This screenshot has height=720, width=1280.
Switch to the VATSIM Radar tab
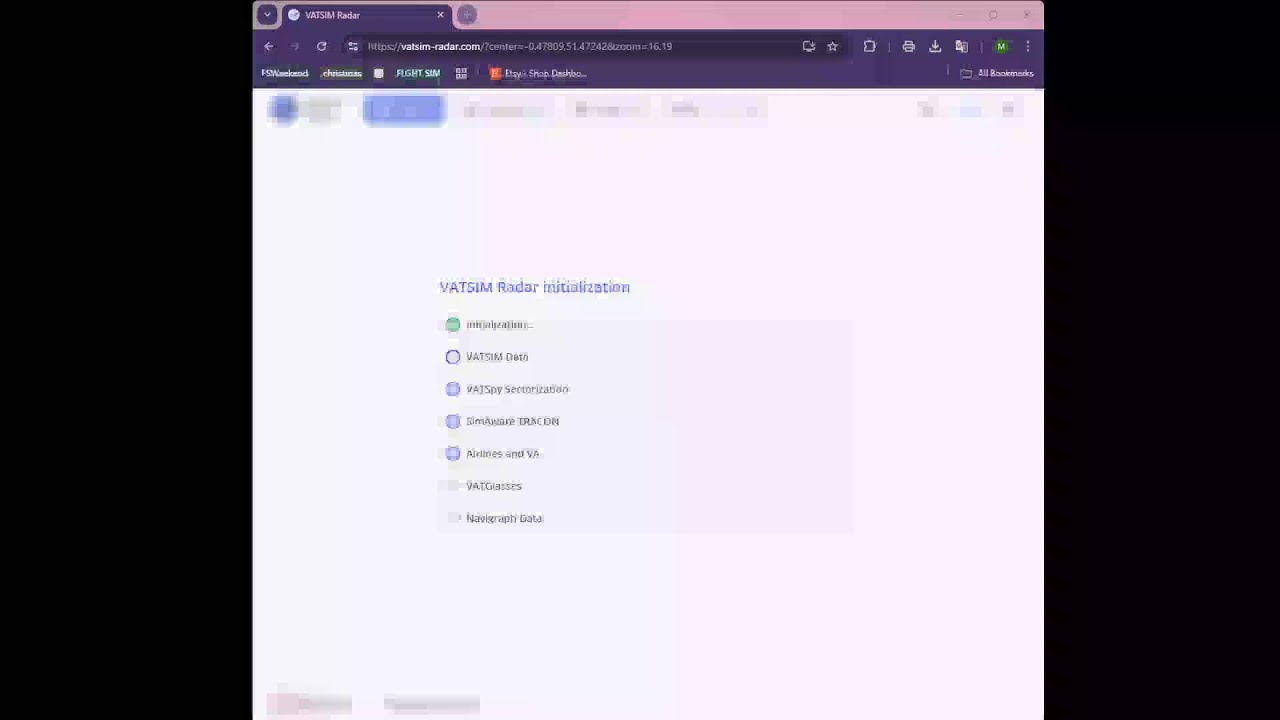point(366,15)
